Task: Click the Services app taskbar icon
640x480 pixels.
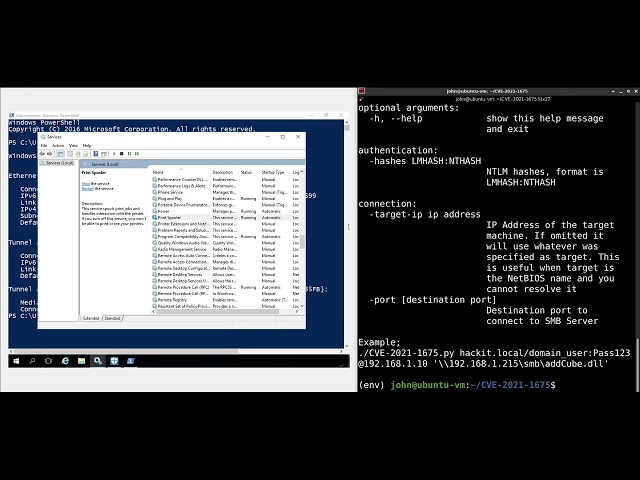Action: coord(98,361)
